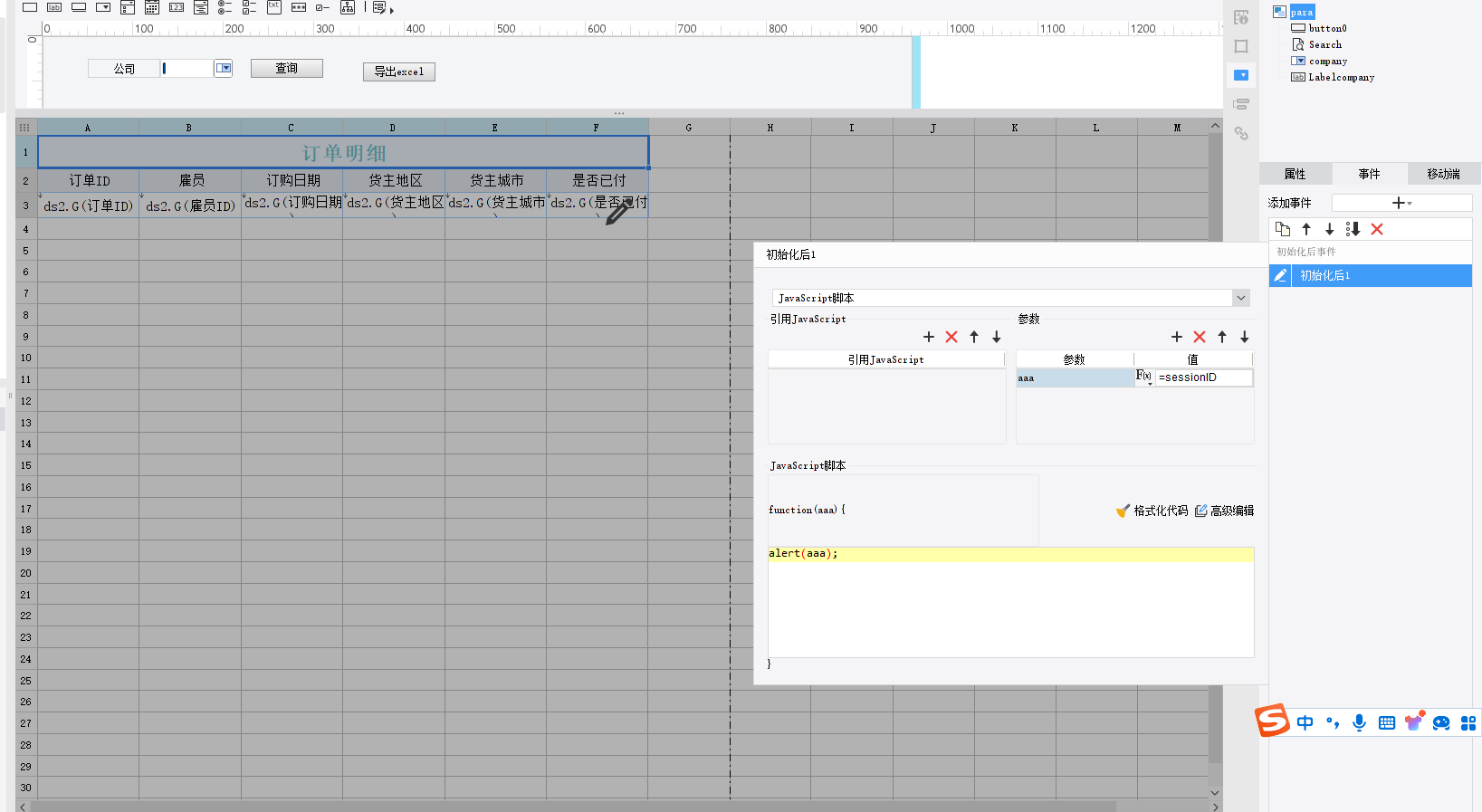Open the widget list icon with arrow
The image size is (1482, 812).
click(x=382, y=8)
